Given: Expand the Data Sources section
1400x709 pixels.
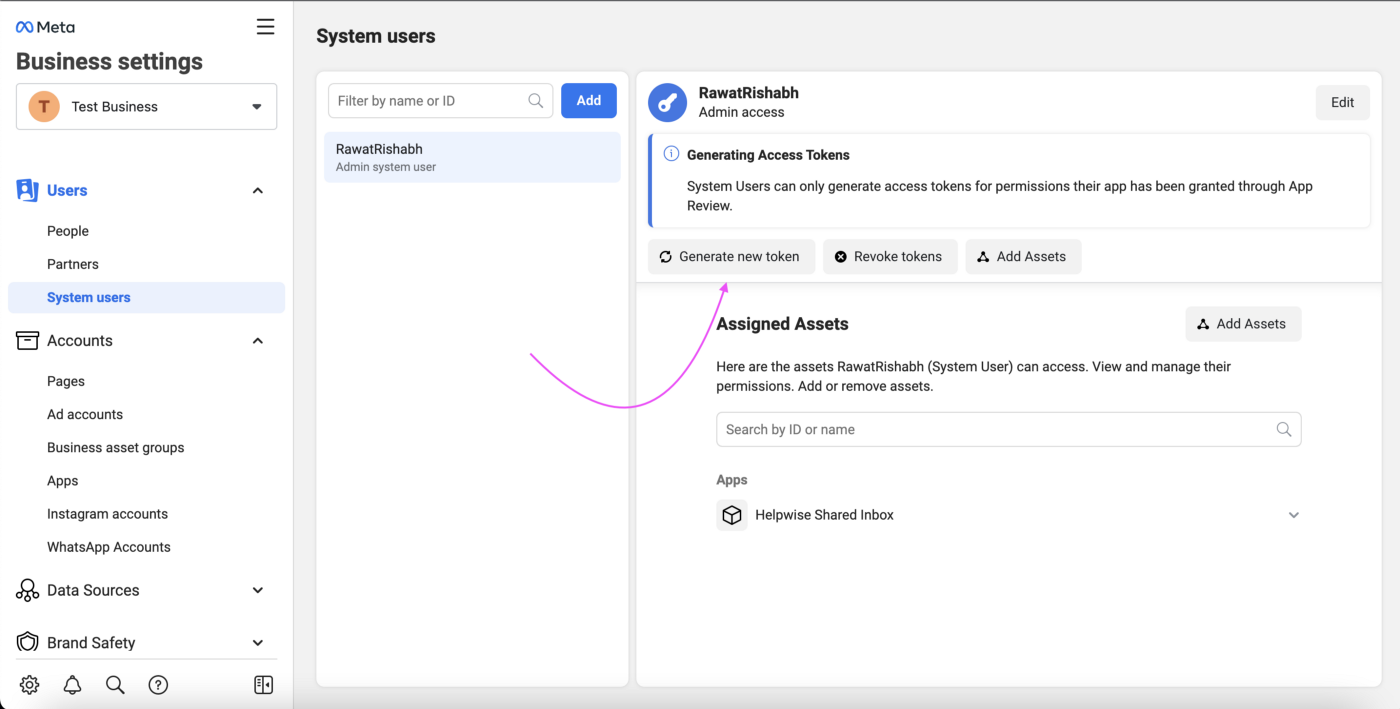Looking at the screenshot, I should click(257, 591).
